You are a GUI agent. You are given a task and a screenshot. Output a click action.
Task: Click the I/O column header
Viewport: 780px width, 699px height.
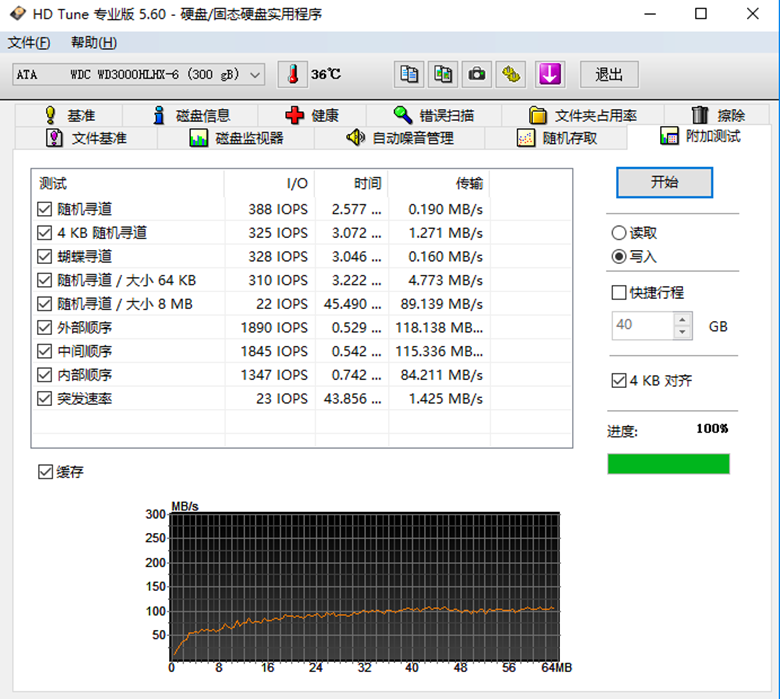coord(270,184)
